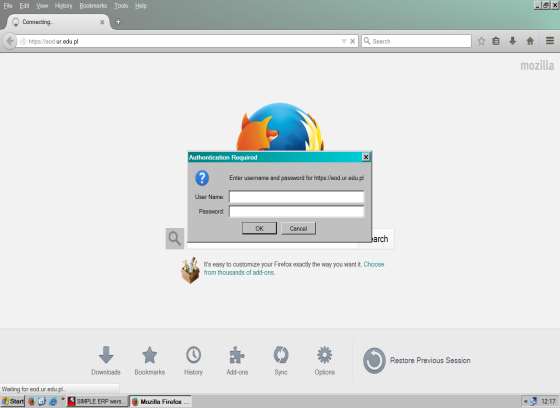
Task: Open the hamburger menu button
Action: click(x=550, y=41)
